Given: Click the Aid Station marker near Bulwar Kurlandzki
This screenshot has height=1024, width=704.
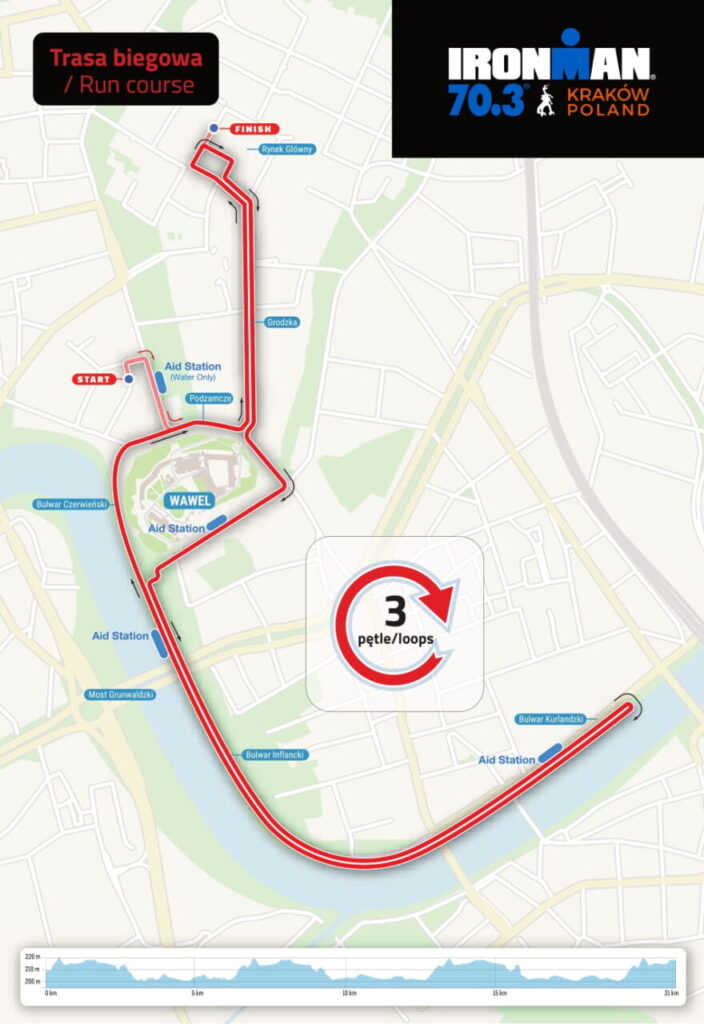Looking at the screenshot, I should tap(551, 752).
